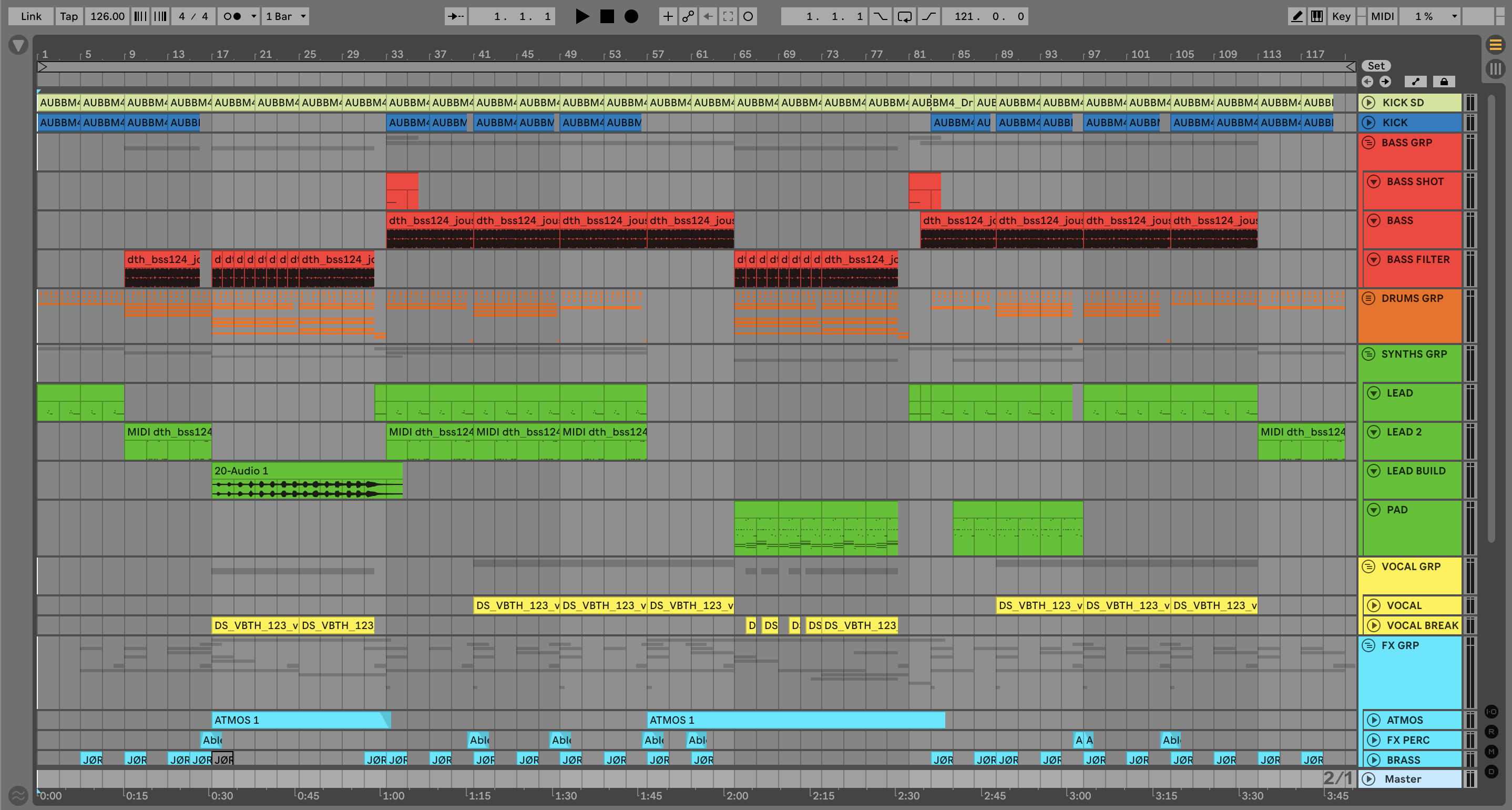1512x810 pixels.
Task: Click the Set locator button
Action: click(x=1376, y=66)
